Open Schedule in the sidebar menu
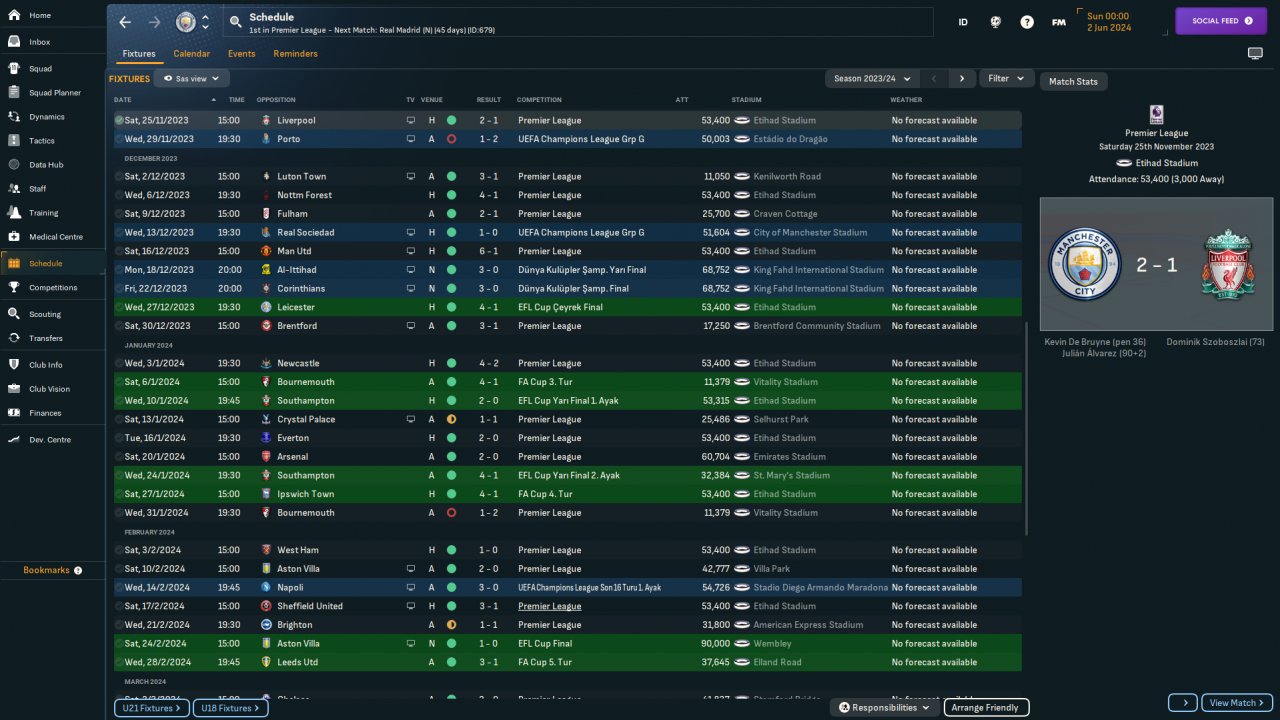This screenshot has width=1280, height=720. [52, 263]
